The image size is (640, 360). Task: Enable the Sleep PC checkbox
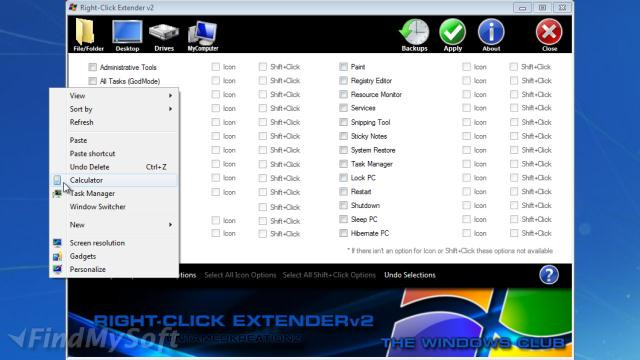[343, 219]
